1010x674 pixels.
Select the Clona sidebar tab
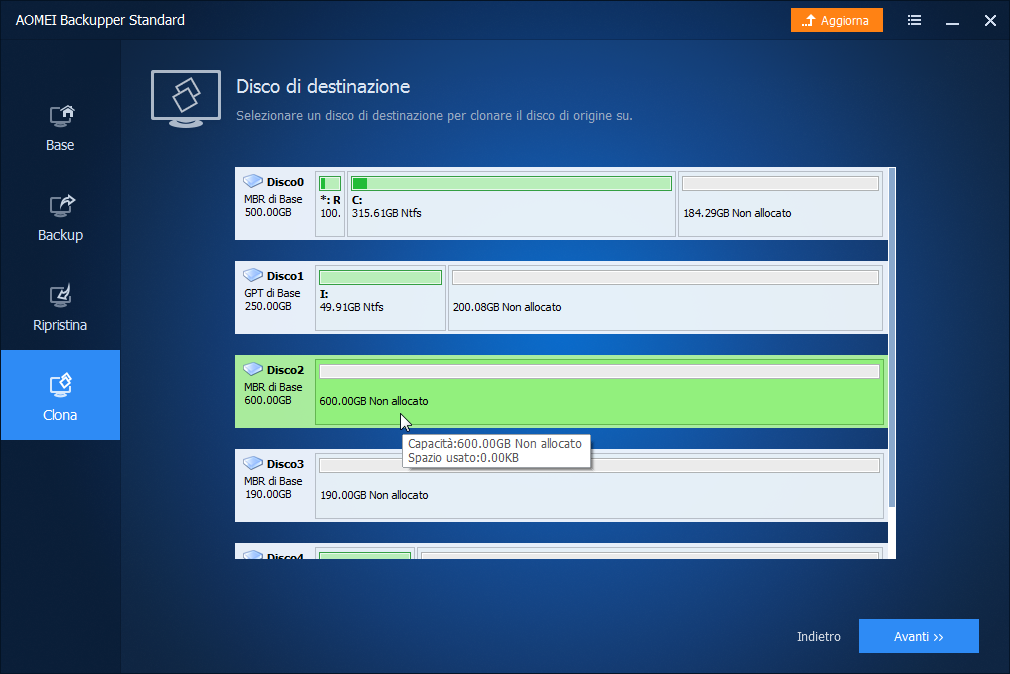[x=60, y=395]
